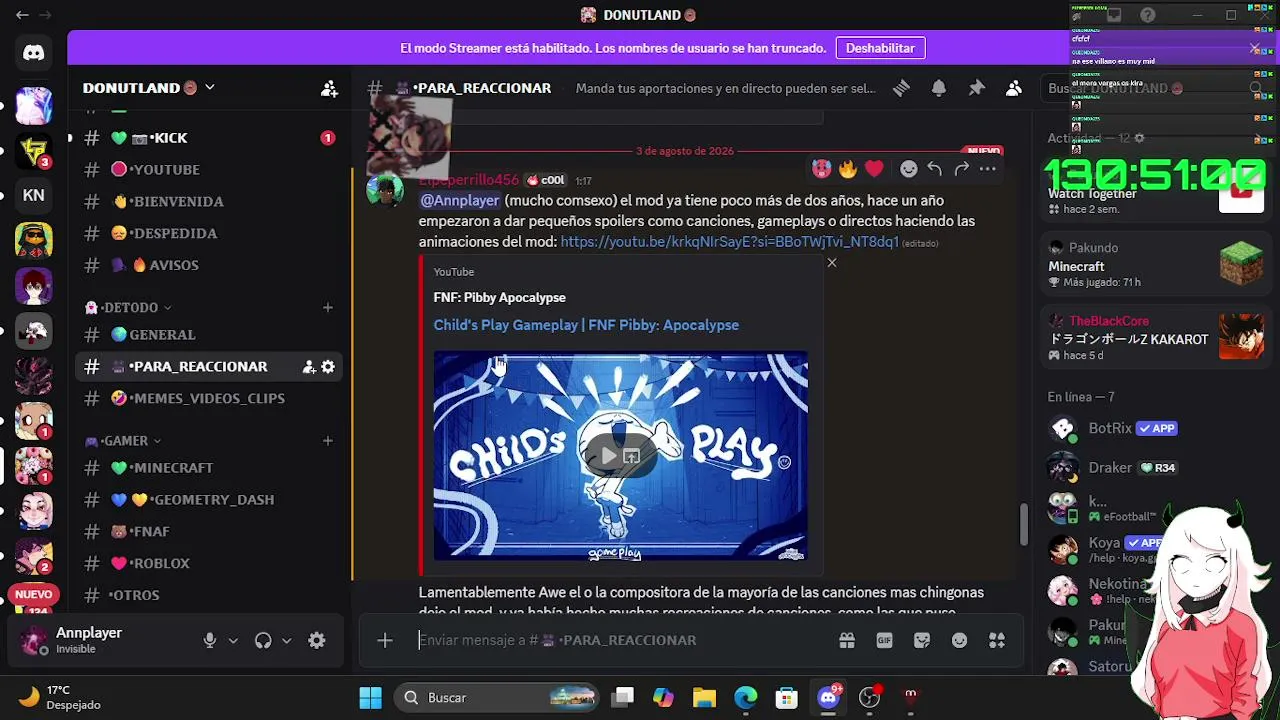Select the MINECRAFT channel
The image size is (1280, 720).
tap(208, 468)
